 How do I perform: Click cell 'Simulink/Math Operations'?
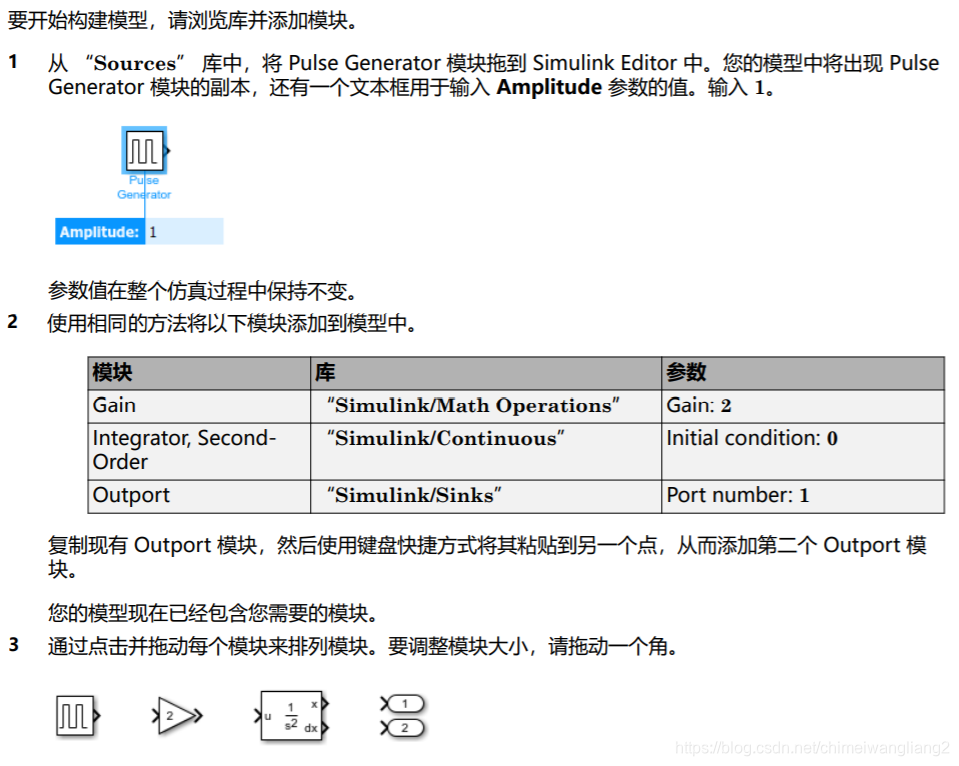click(x=486, y=406)
